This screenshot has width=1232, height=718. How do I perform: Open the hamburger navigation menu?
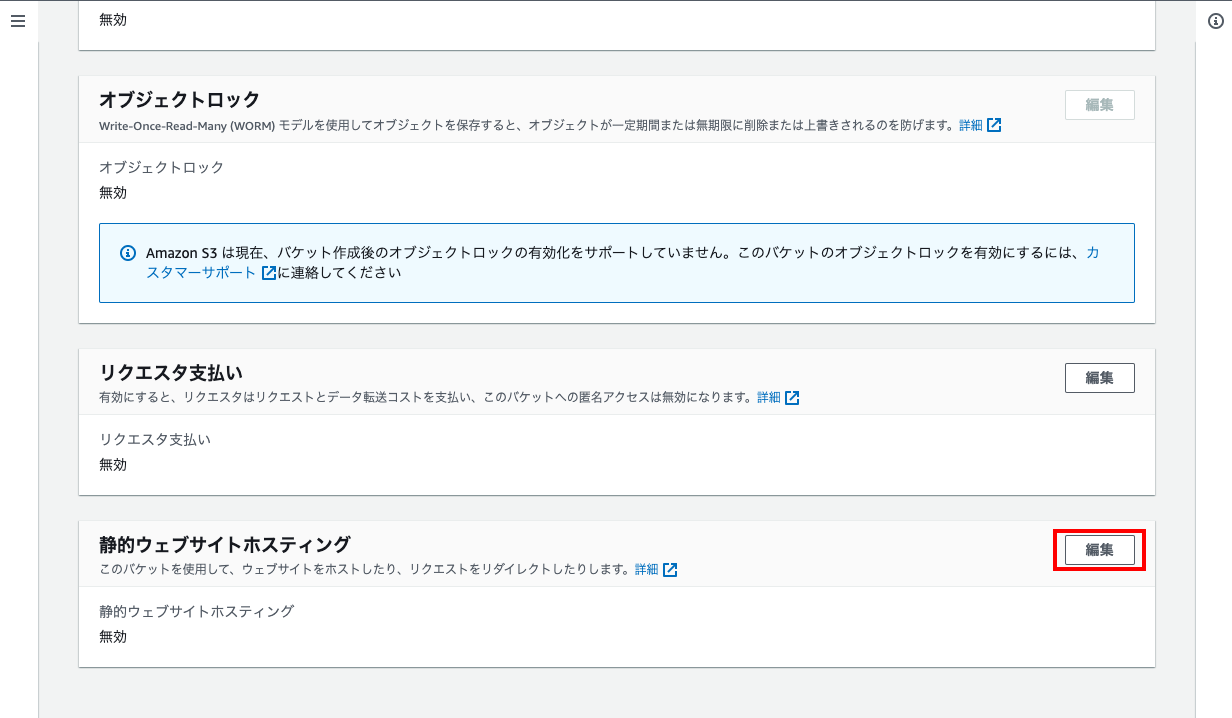[18, 21]
